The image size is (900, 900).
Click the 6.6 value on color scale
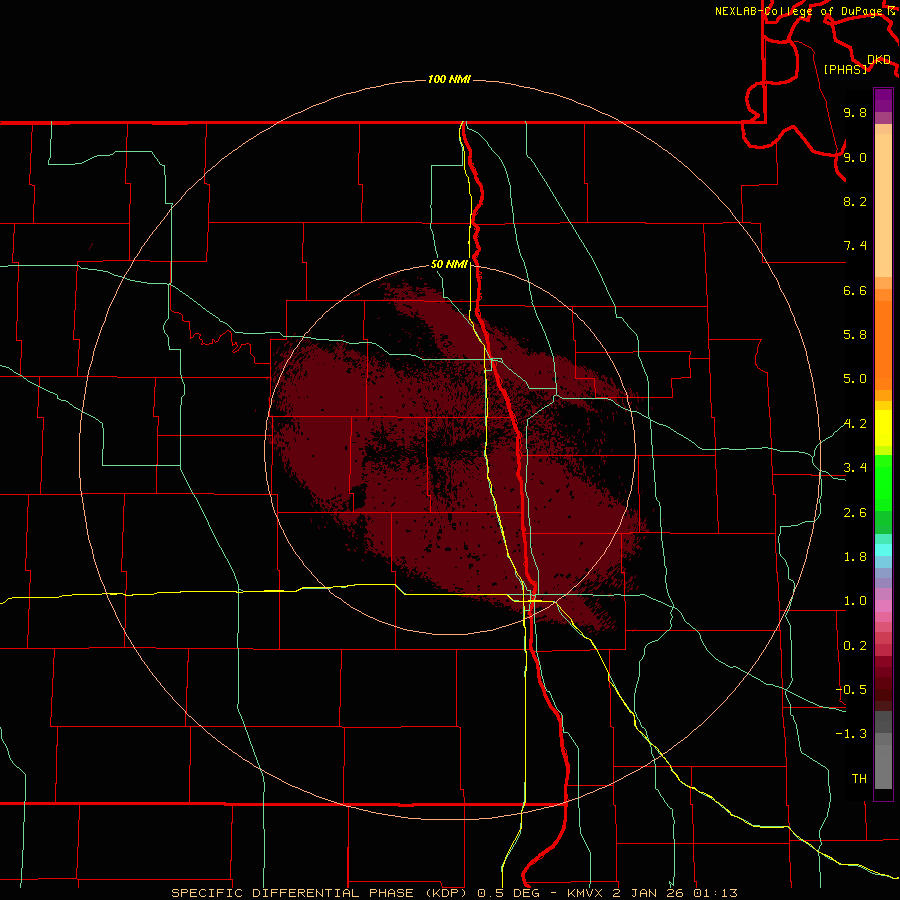[x=855, y=290]
